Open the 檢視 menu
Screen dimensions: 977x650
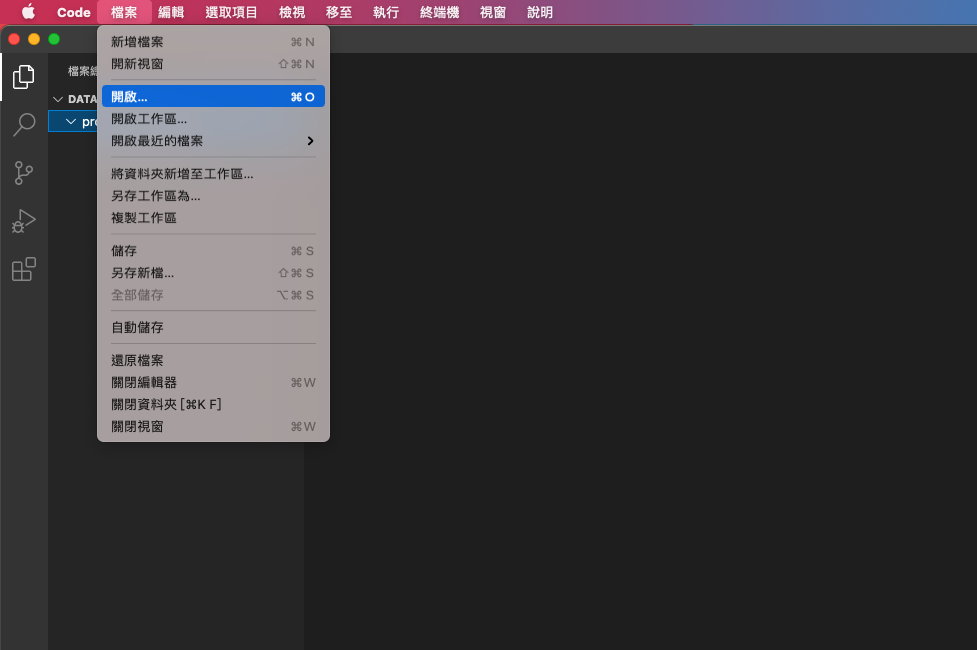292,12
